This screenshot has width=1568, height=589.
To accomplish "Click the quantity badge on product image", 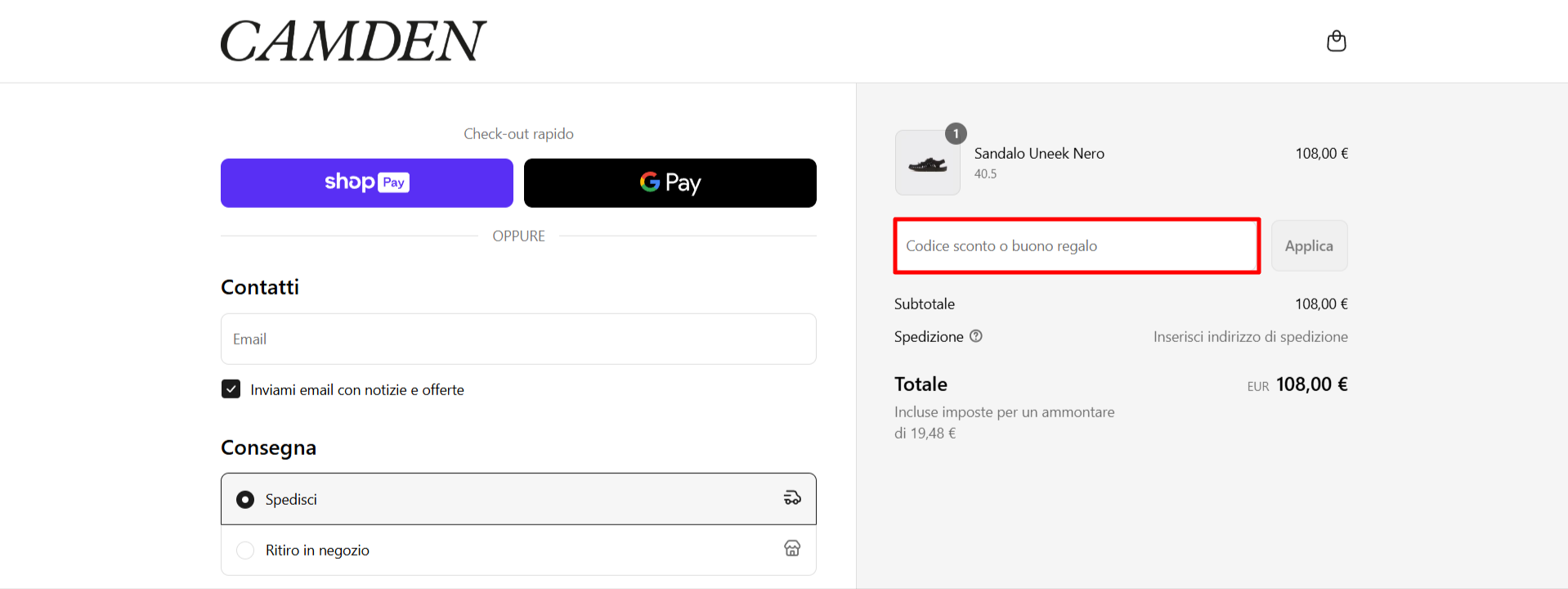I will pyautogui.click(x=956, y=133).
